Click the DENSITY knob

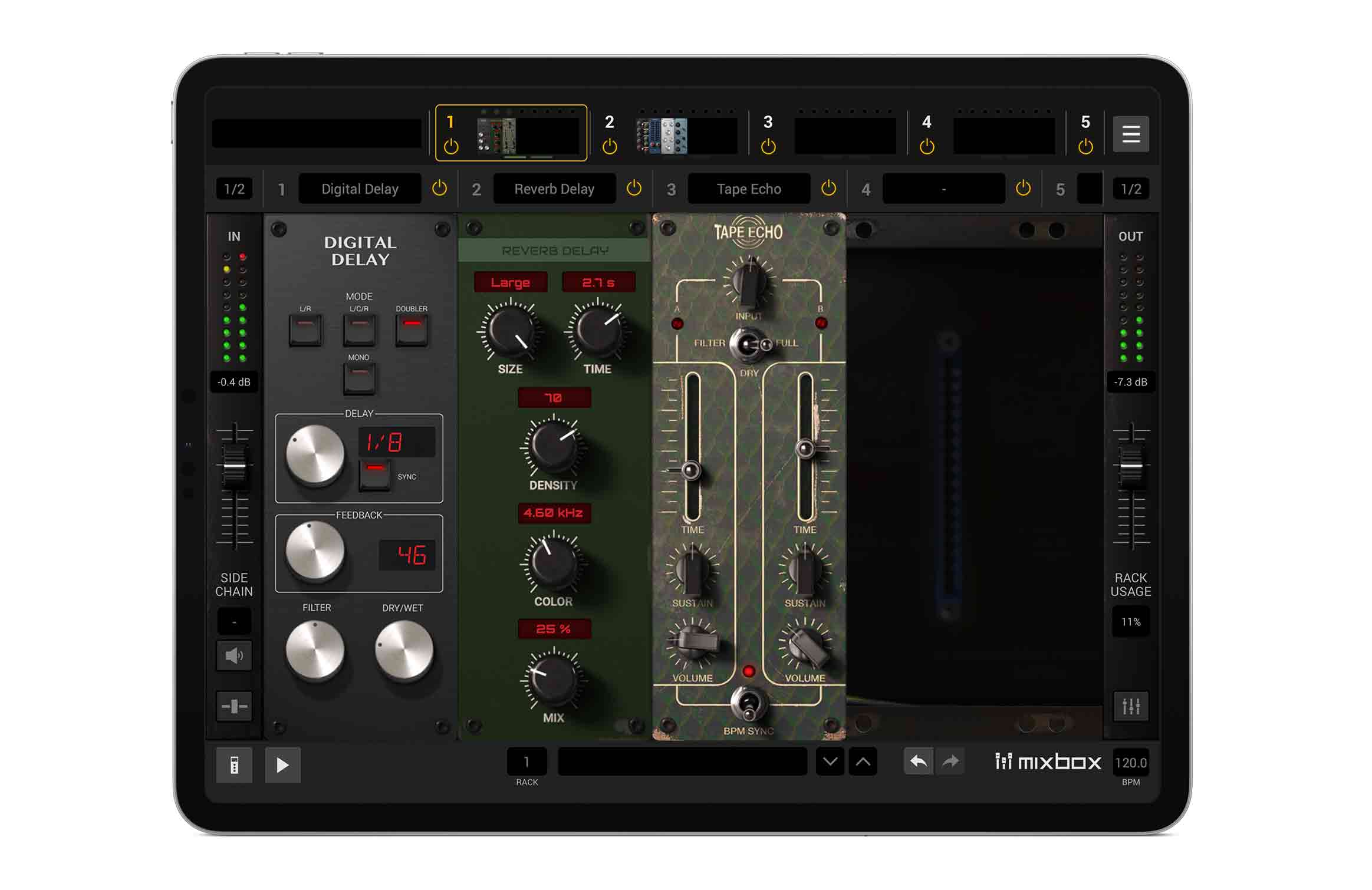click(553, 447)
